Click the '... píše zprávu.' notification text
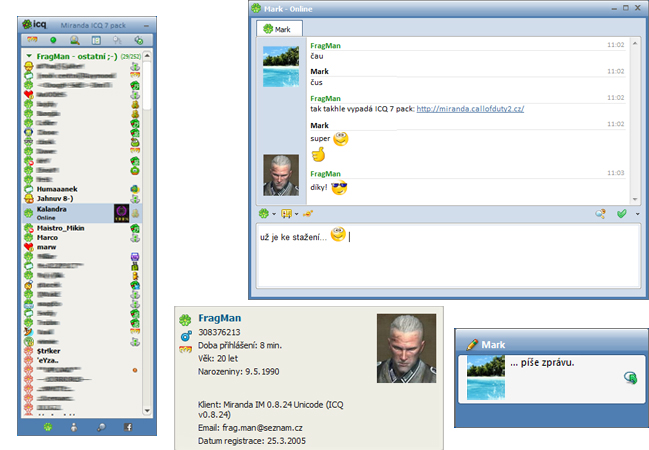Image resolution: width=649 pixels, height=450 pixels. click(x=542, y=363)
